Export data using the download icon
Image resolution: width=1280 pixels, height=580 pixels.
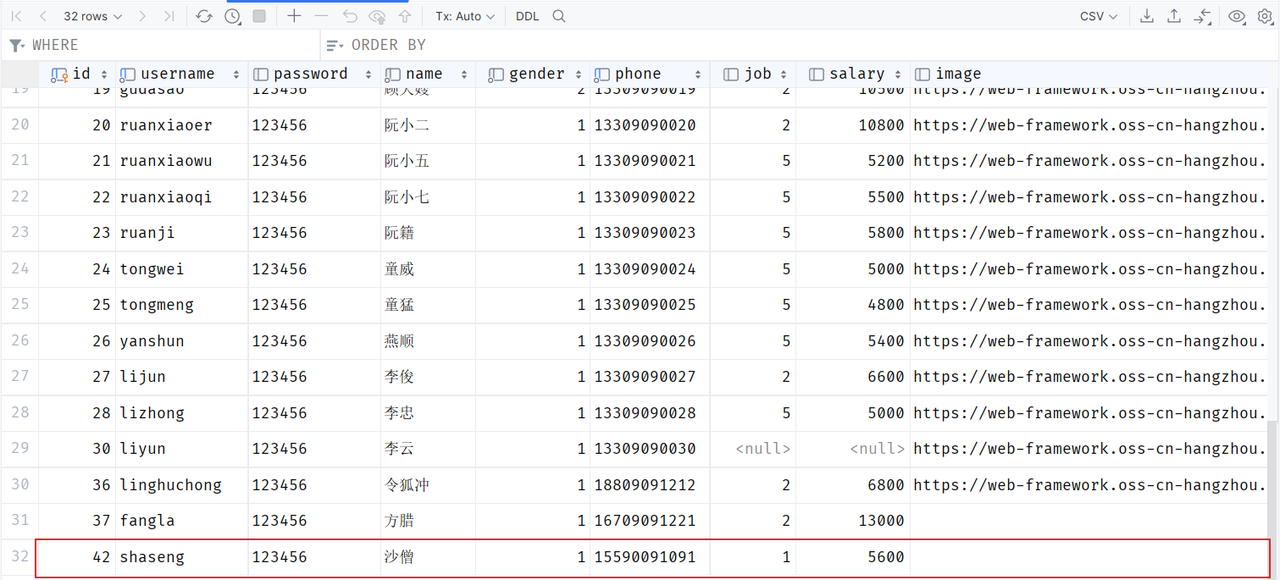click(x=1147, y=16)
